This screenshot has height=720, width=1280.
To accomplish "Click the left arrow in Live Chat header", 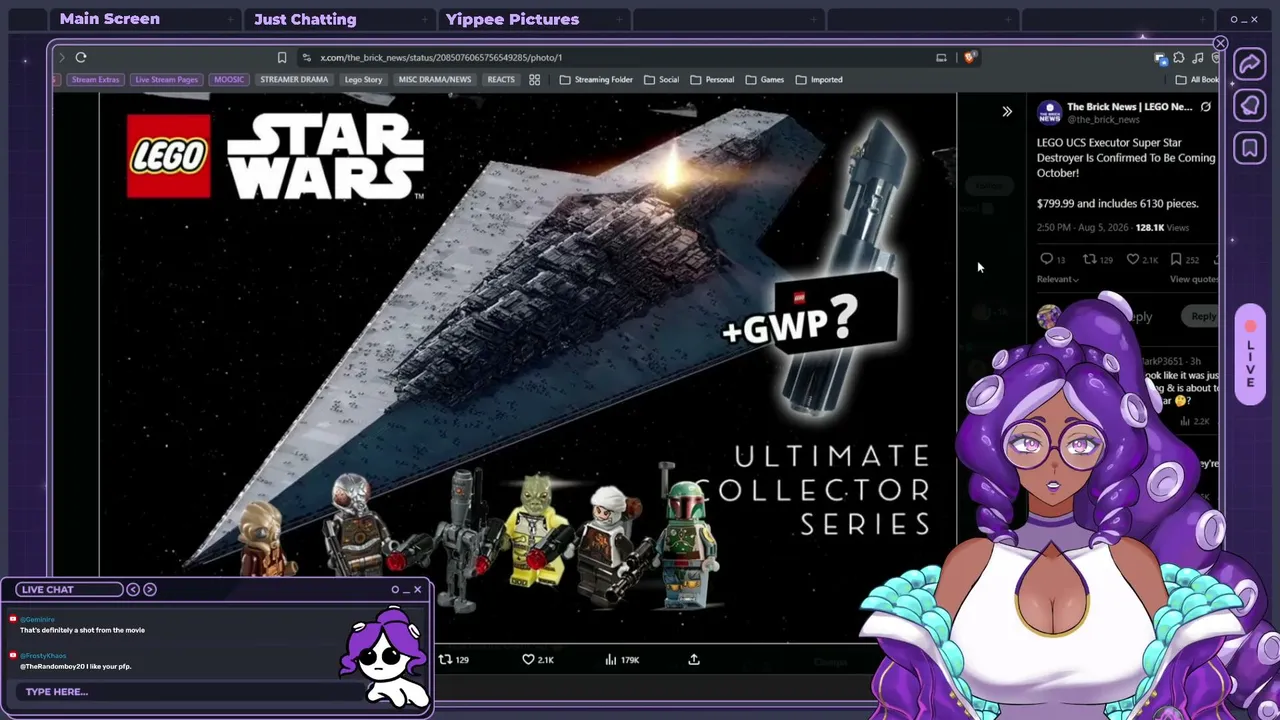I will point(133,590).
